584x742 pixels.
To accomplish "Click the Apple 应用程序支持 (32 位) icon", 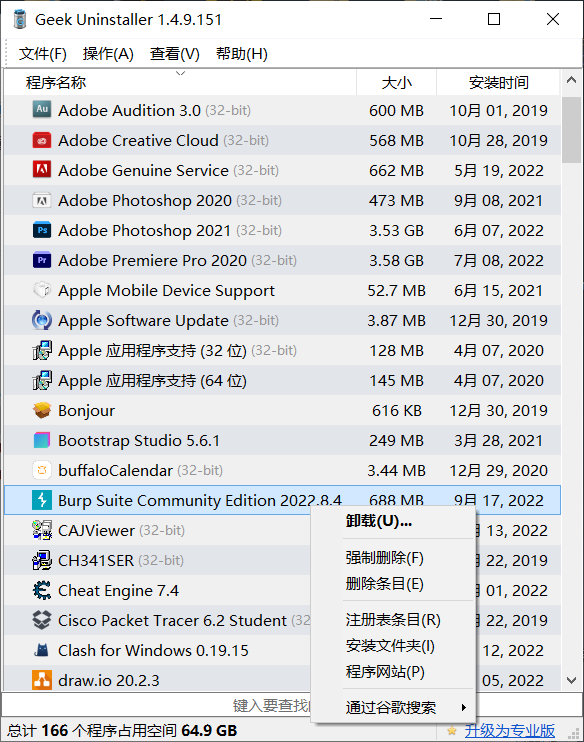I will tap(42, 350).
